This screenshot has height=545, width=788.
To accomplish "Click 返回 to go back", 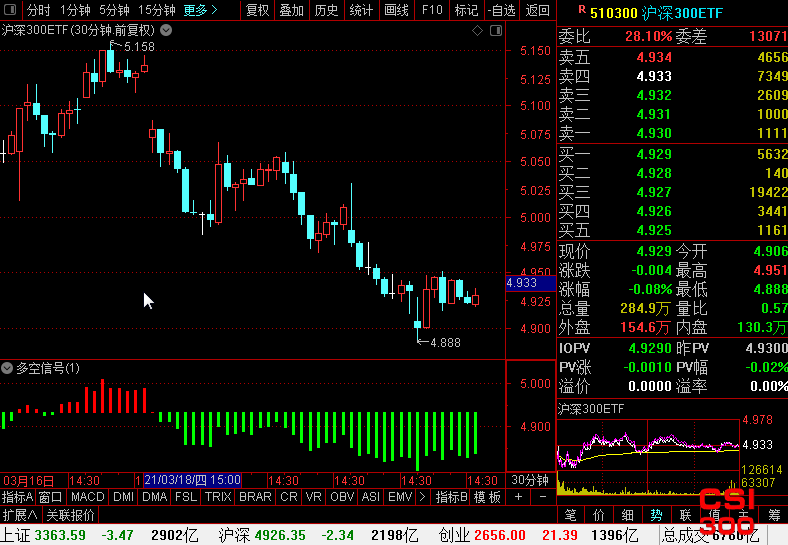I will (537, 10).
